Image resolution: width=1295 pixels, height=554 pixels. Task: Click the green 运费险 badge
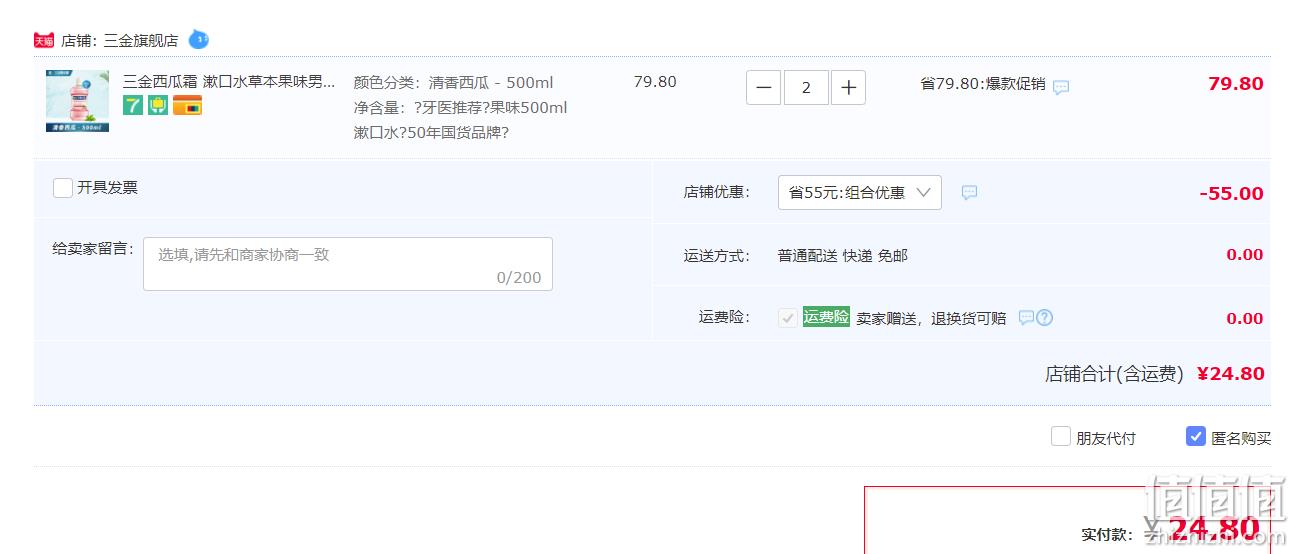[x=826, y=317]
